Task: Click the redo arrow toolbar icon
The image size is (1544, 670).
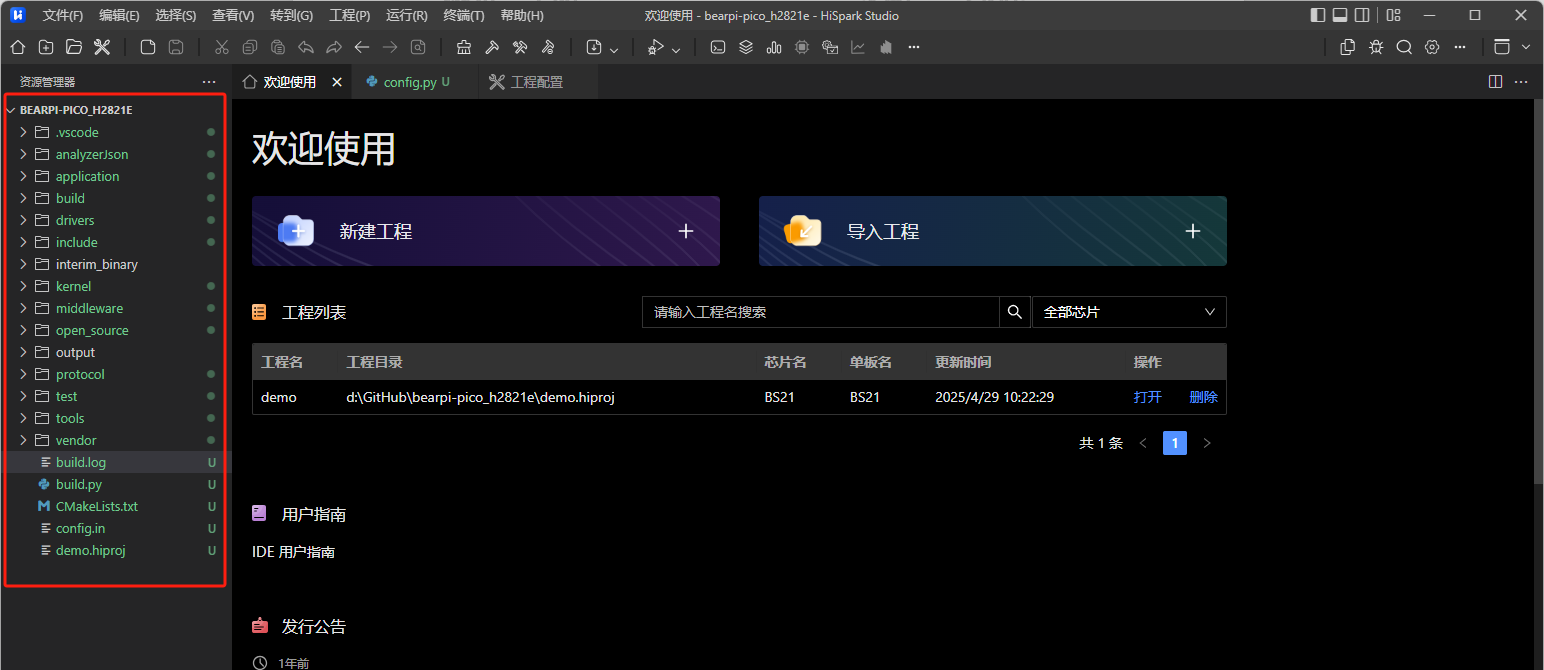Action: [334, 47]
